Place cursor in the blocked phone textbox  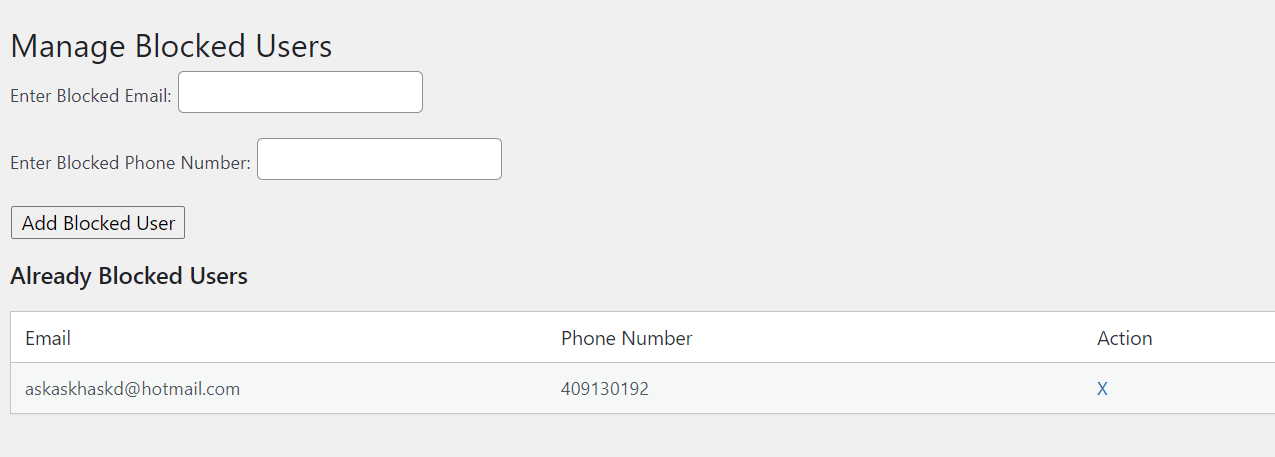pos(379,159)
